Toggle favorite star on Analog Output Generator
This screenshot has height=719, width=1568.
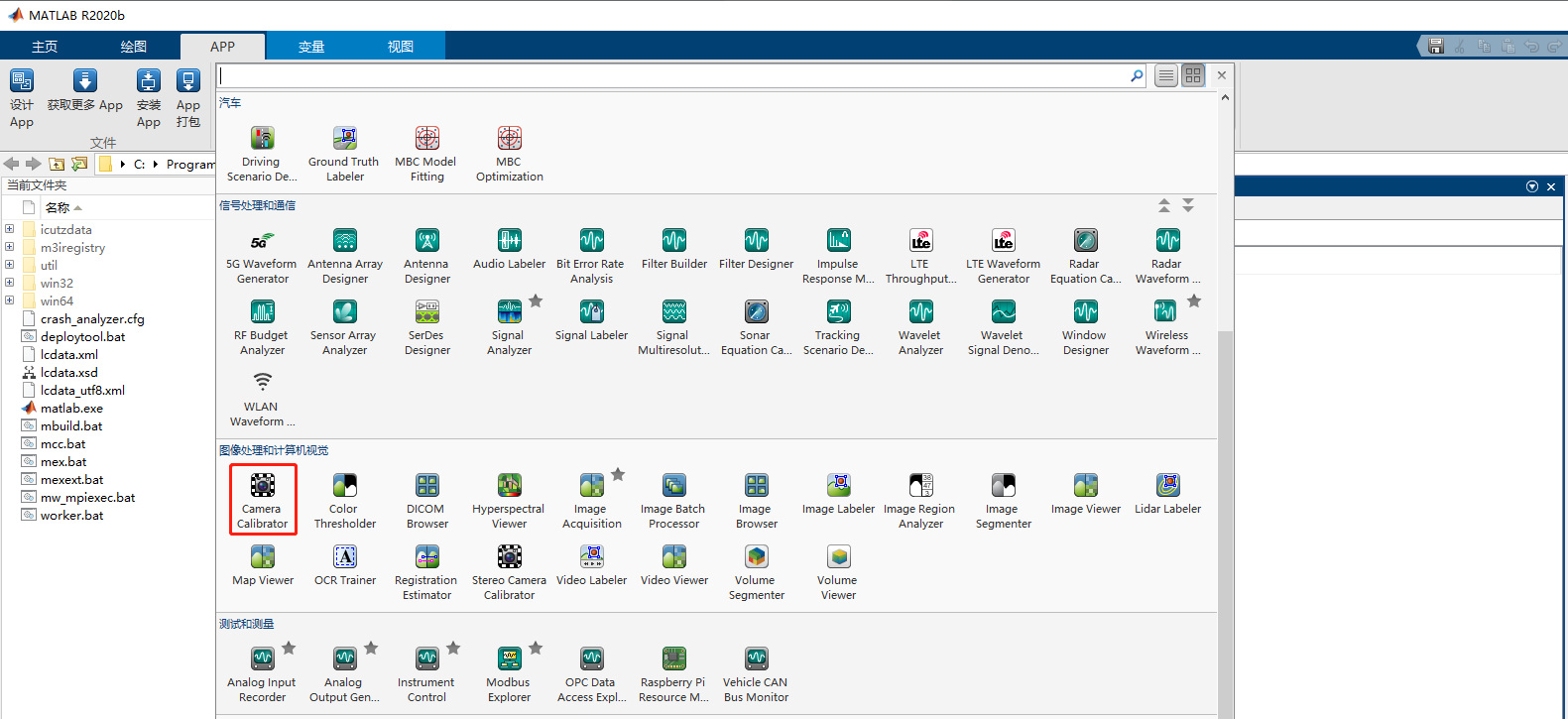coord(371,648)
